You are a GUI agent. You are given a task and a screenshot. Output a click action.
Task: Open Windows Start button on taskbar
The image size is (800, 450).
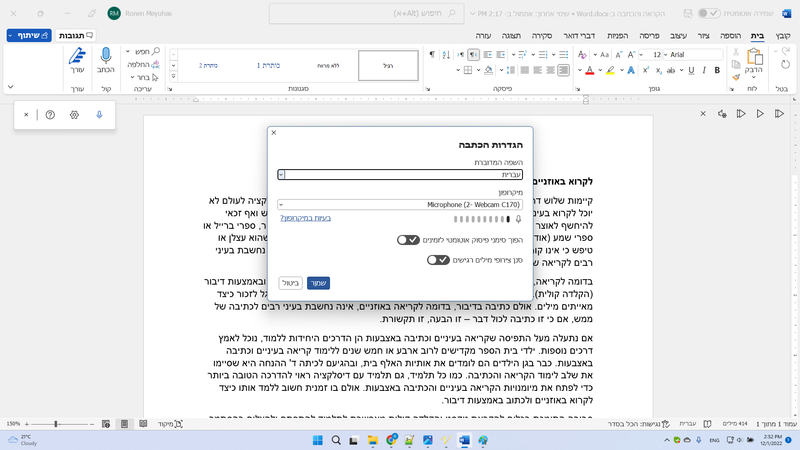[x=317, y=440]
